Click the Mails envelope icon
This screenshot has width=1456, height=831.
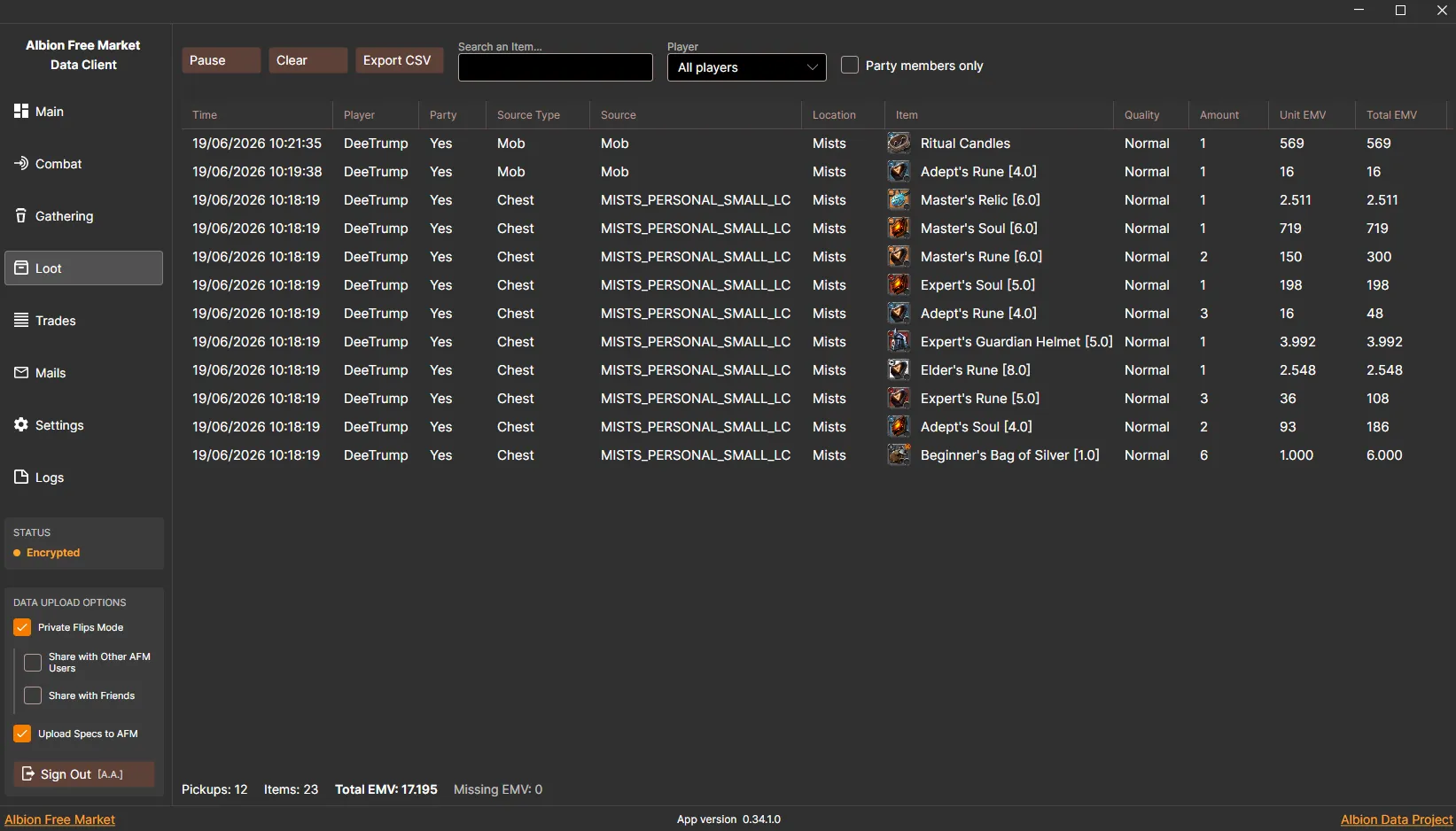click(21, 372)
